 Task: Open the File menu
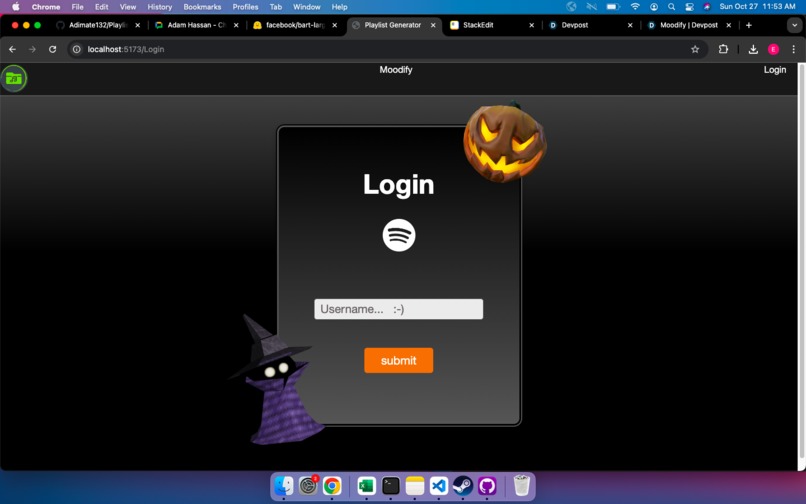78,7
